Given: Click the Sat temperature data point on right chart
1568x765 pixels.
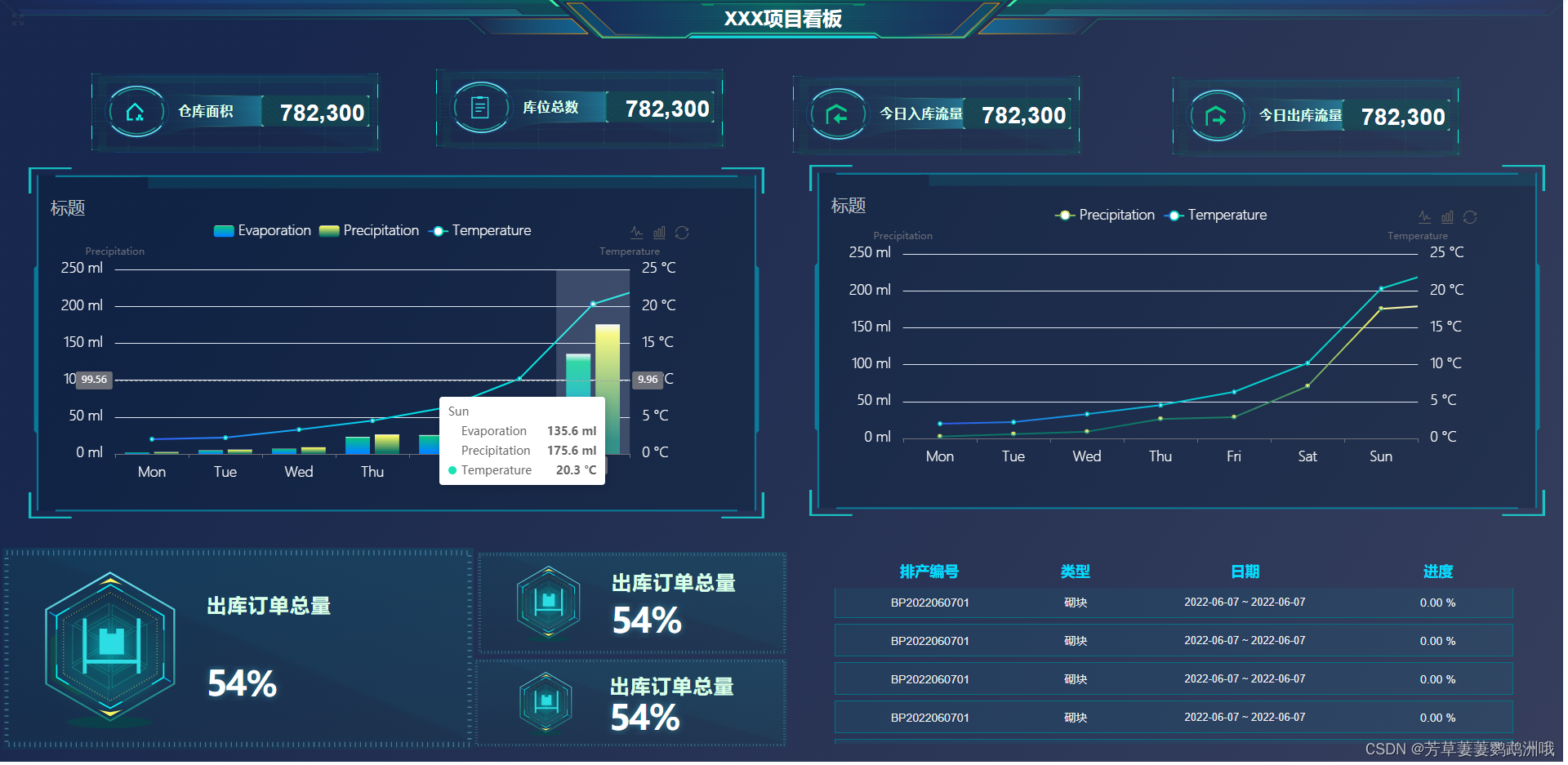Looking at the screenshot, I should (x=1307, y=363).
